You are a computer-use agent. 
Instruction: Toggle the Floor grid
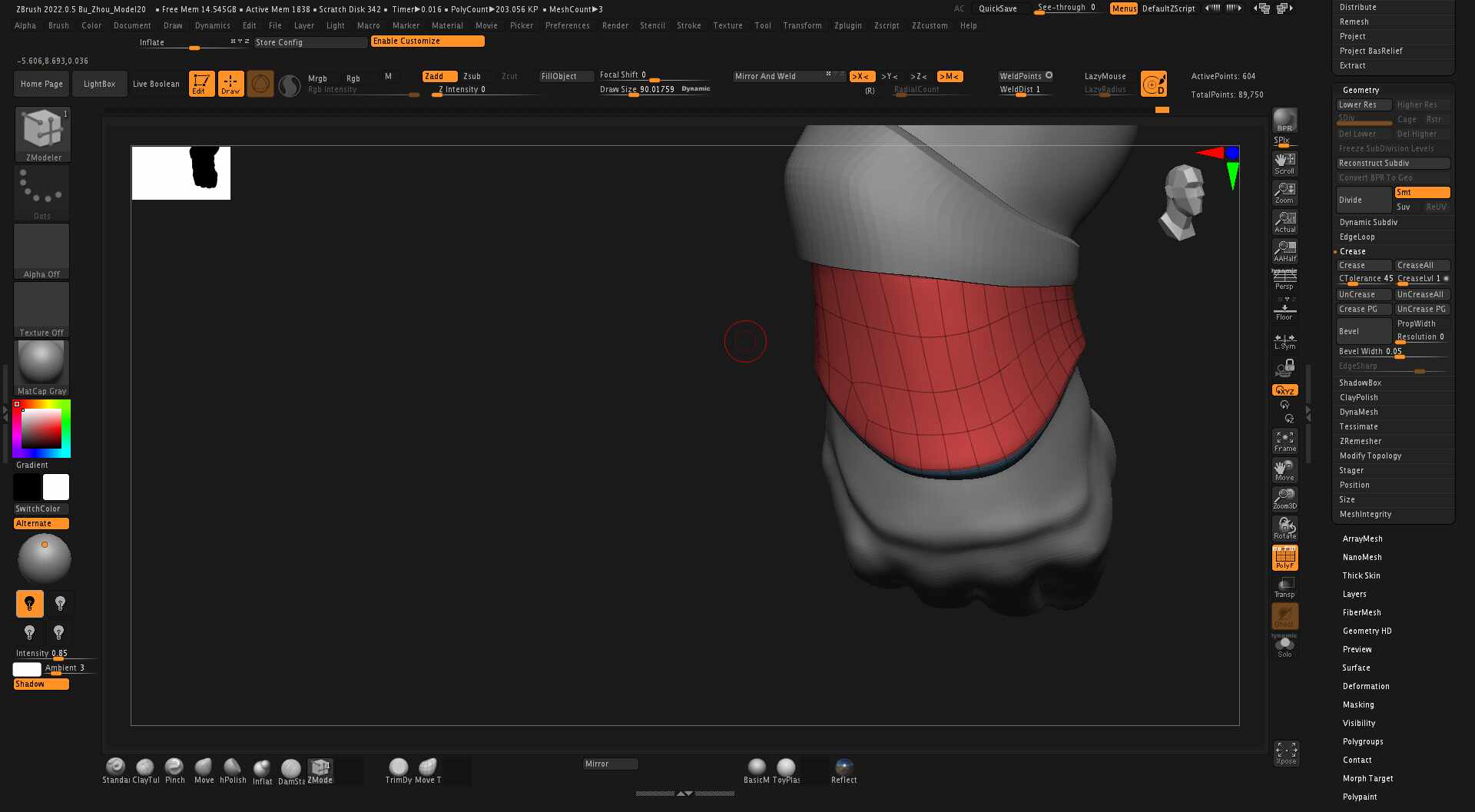(x=1284, y=309)
